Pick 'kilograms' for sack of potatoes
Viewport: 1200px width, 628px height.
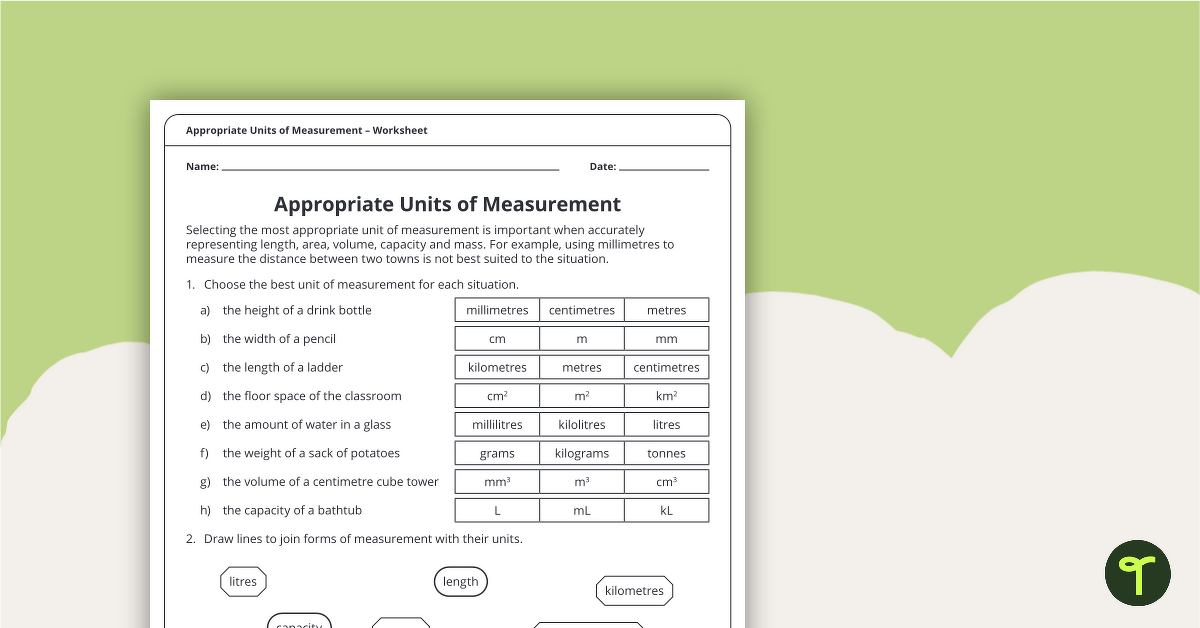[582, 453]
